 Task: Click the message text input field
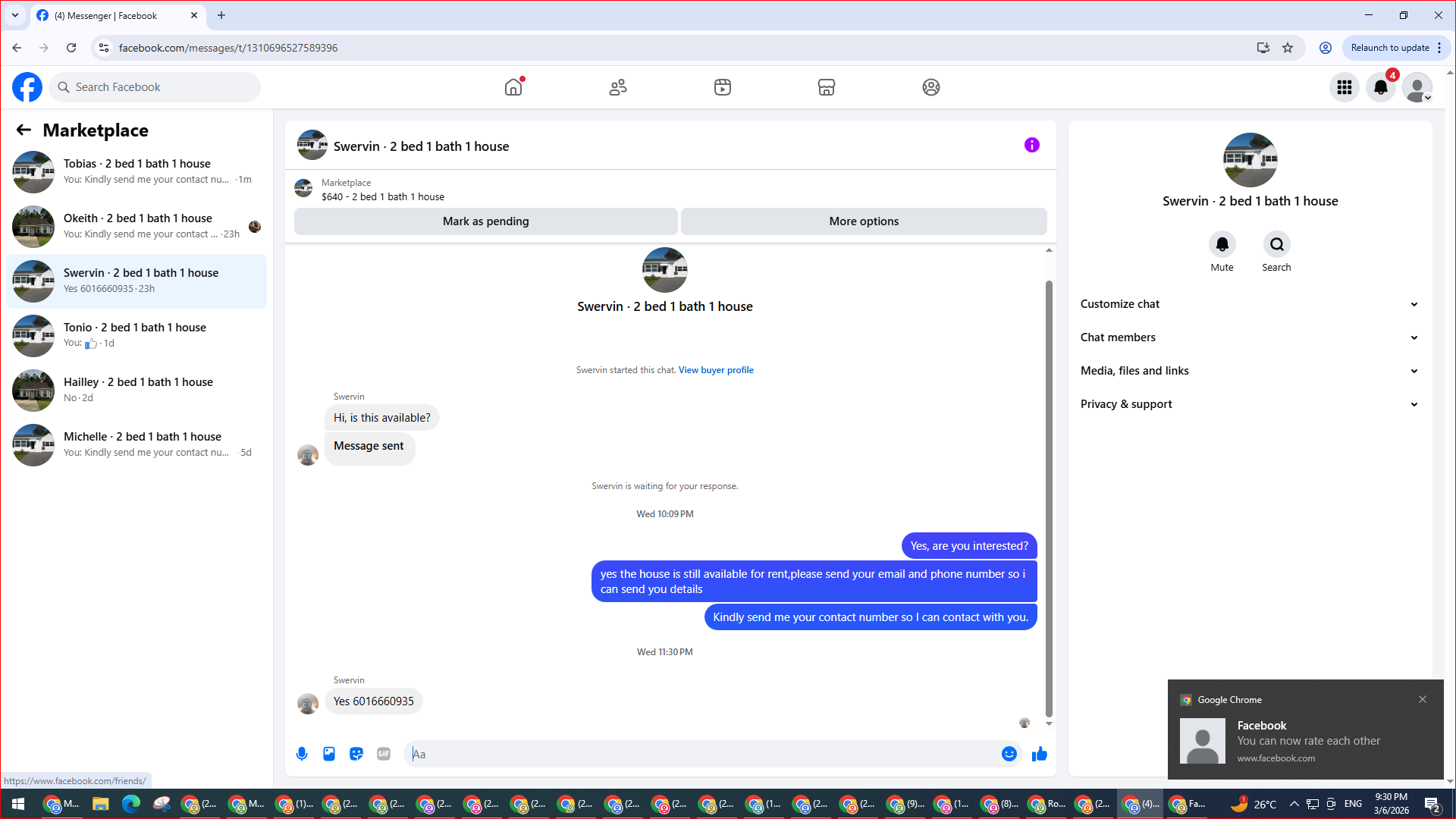705,754
